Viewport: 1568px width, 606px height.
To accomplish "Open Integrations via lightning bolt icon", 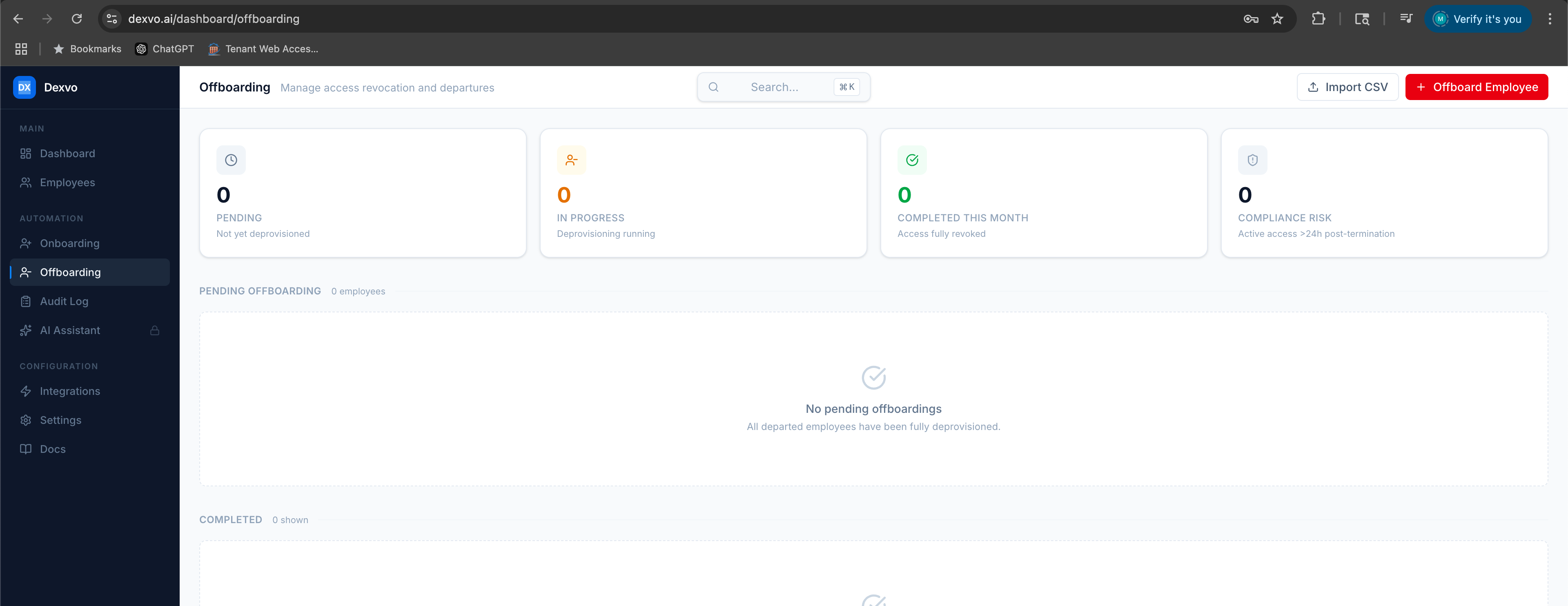I will tap(26, 391).
